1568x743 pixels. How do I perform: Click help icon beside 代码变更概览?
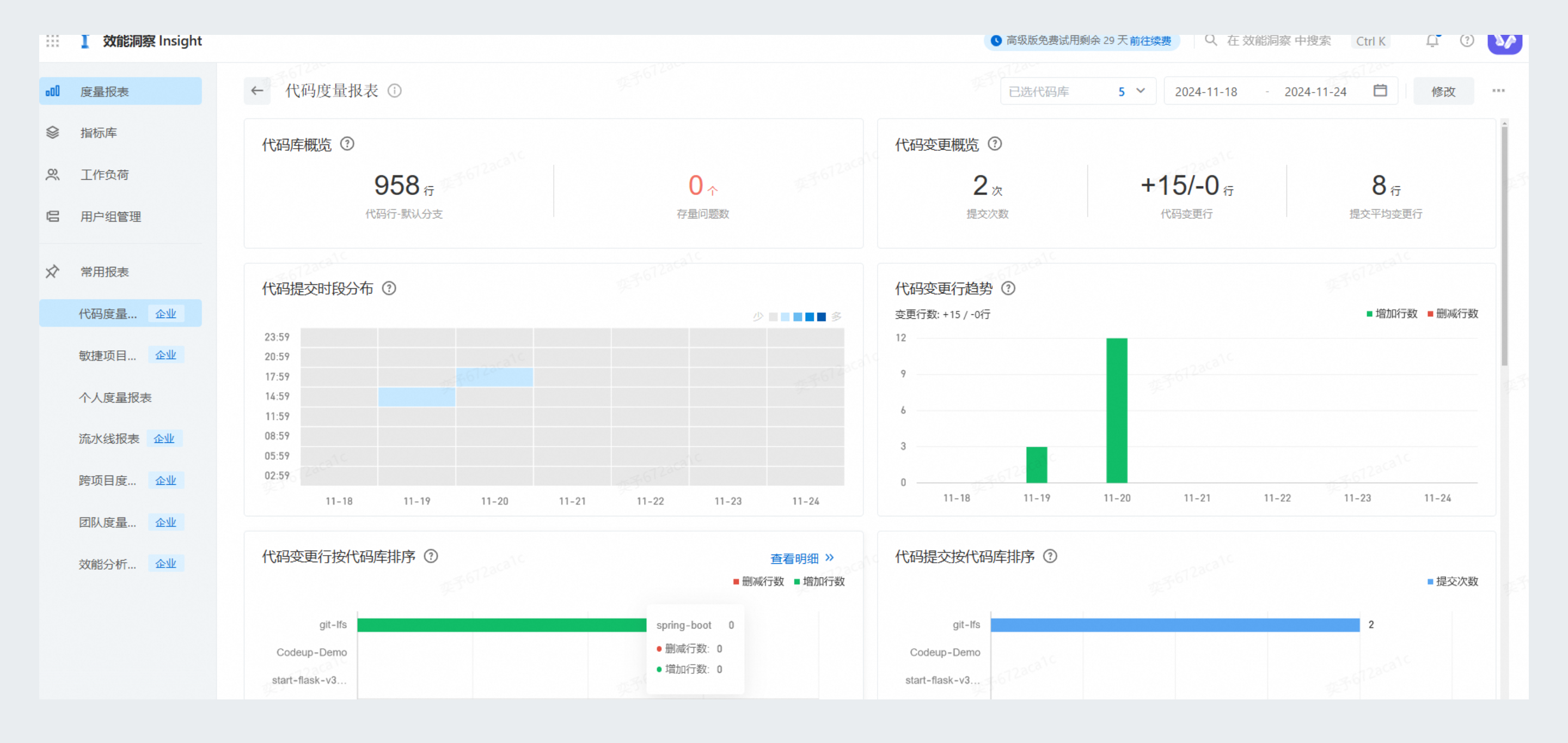click(x=995, y=144)
